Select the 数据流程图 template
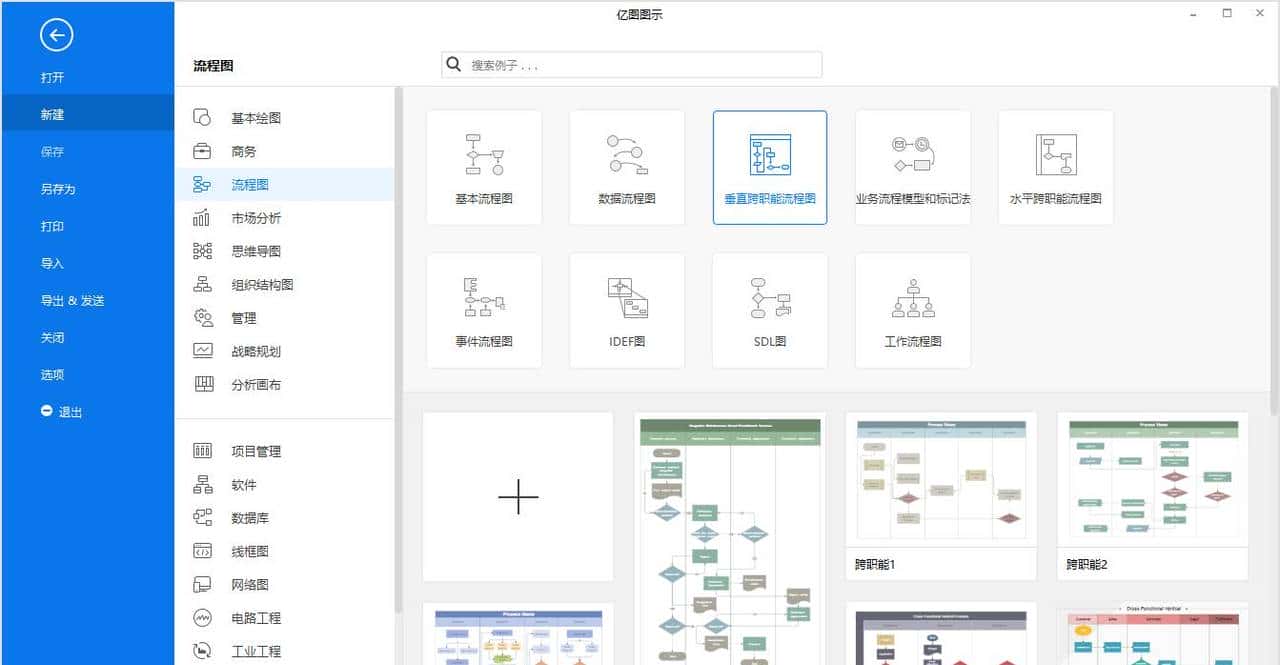This screenshot has height=665, width=1280. 626,167
